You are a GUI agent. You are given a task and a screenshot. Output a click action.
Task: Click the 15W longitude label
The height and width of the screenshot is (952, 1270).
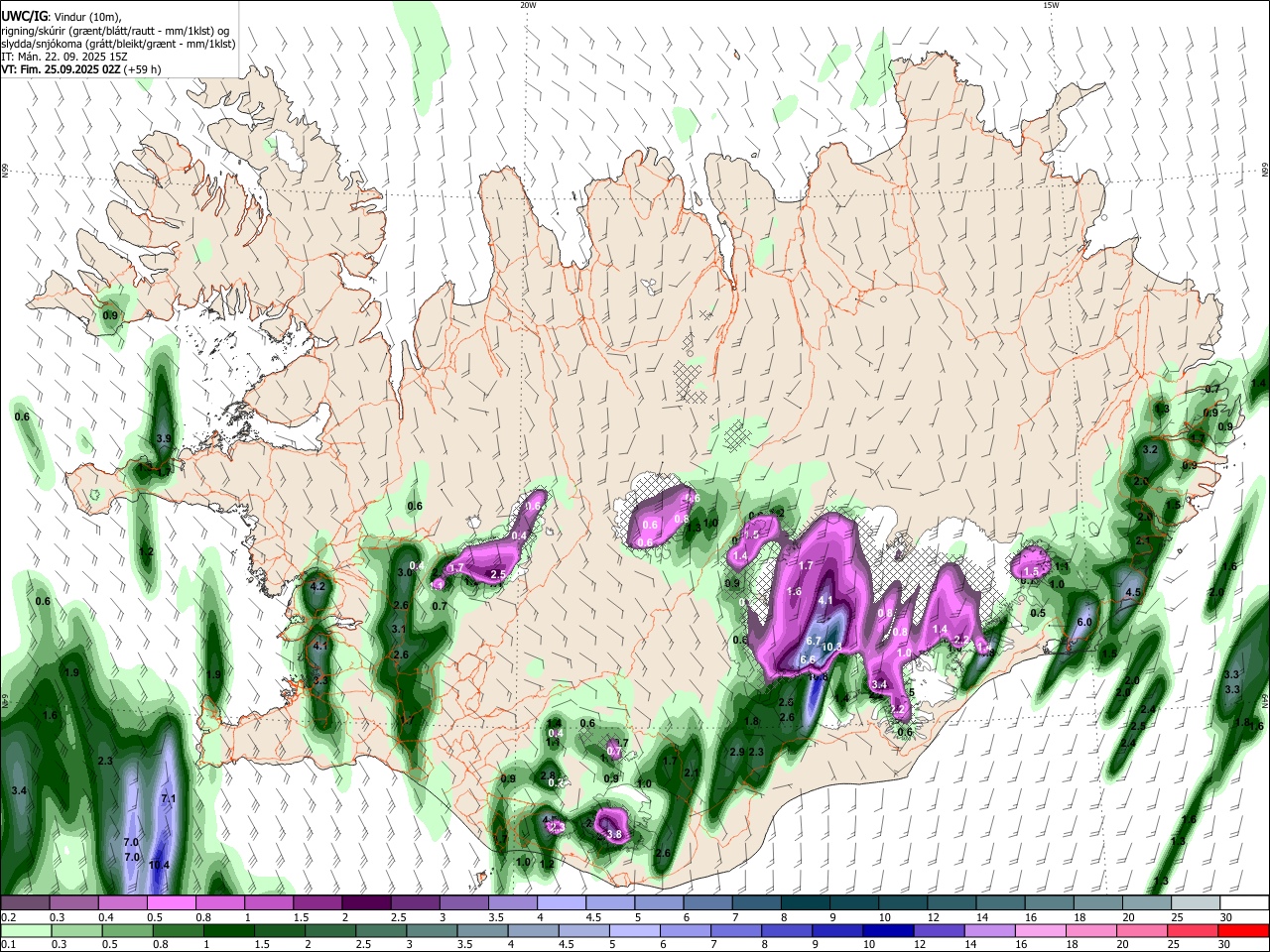point(1051,5)
